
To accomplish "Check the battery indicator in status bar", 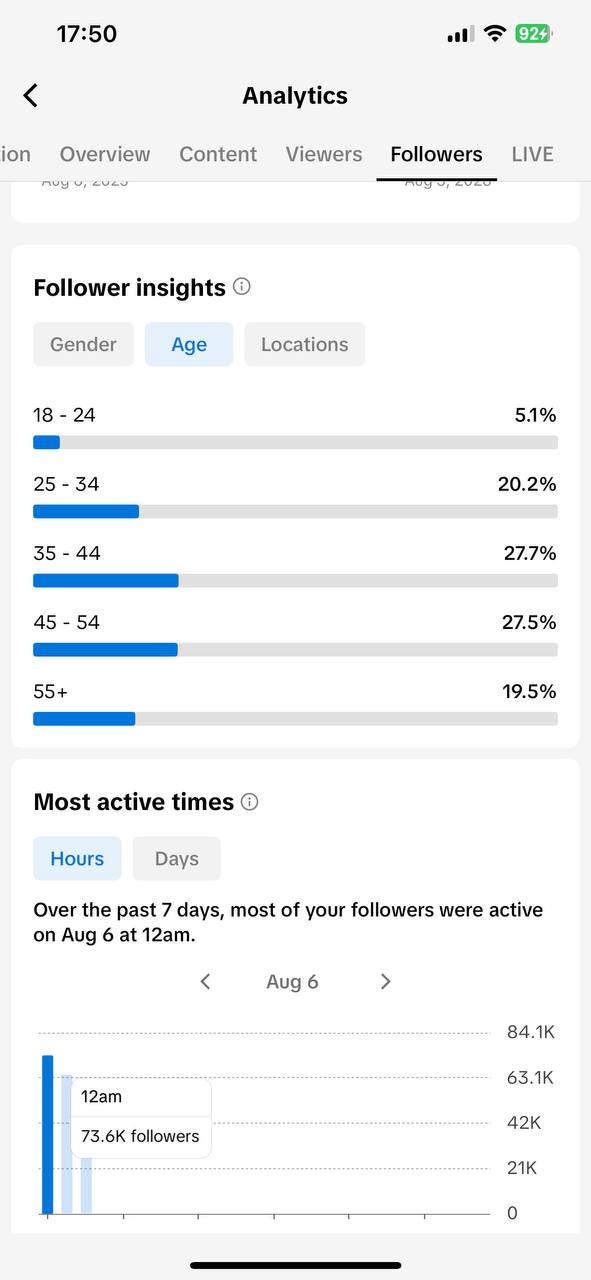I will [534, 34].
